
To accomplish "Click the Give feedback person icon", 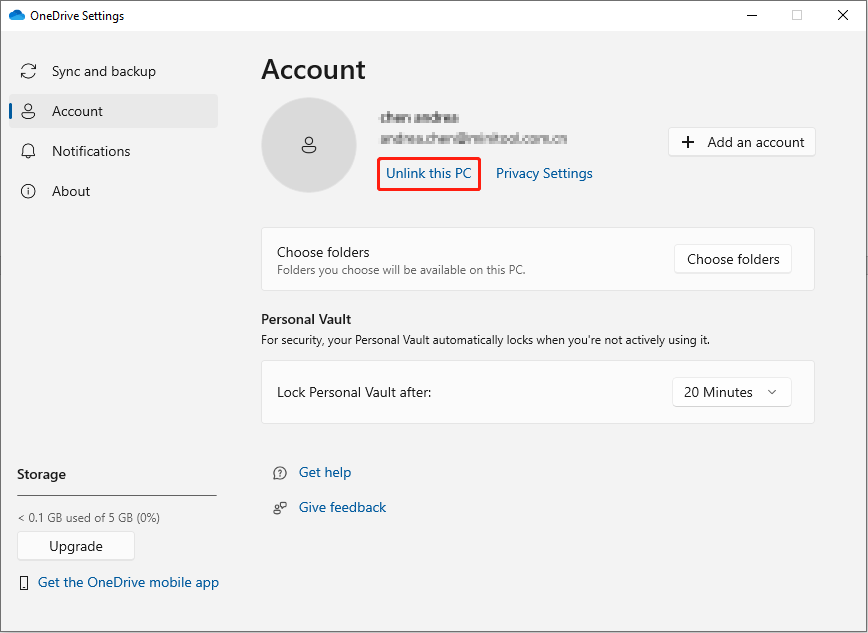I will pyautogui.click(x=280, y=508).
